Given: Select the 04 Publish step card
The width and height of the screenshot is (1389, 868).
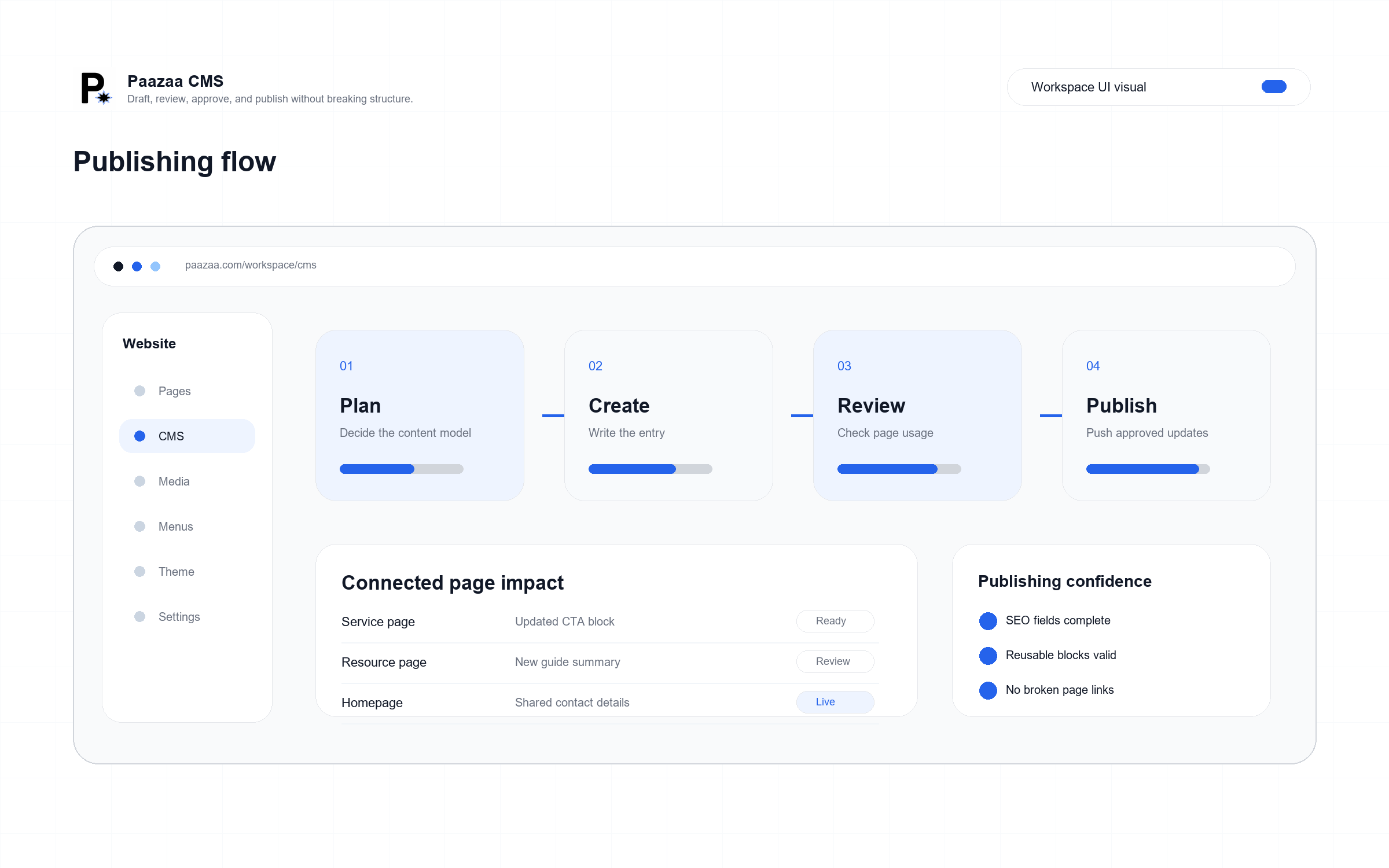Looking at the screenshot, I should (x=1166, y=415).
